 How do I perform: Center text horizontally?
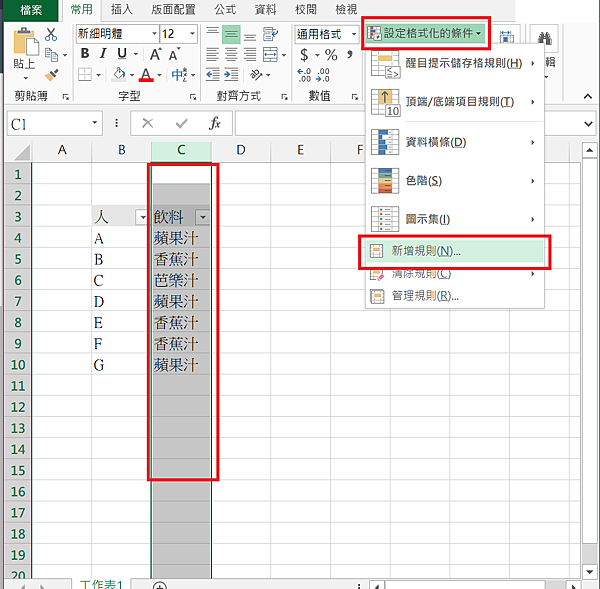(231, 55)
